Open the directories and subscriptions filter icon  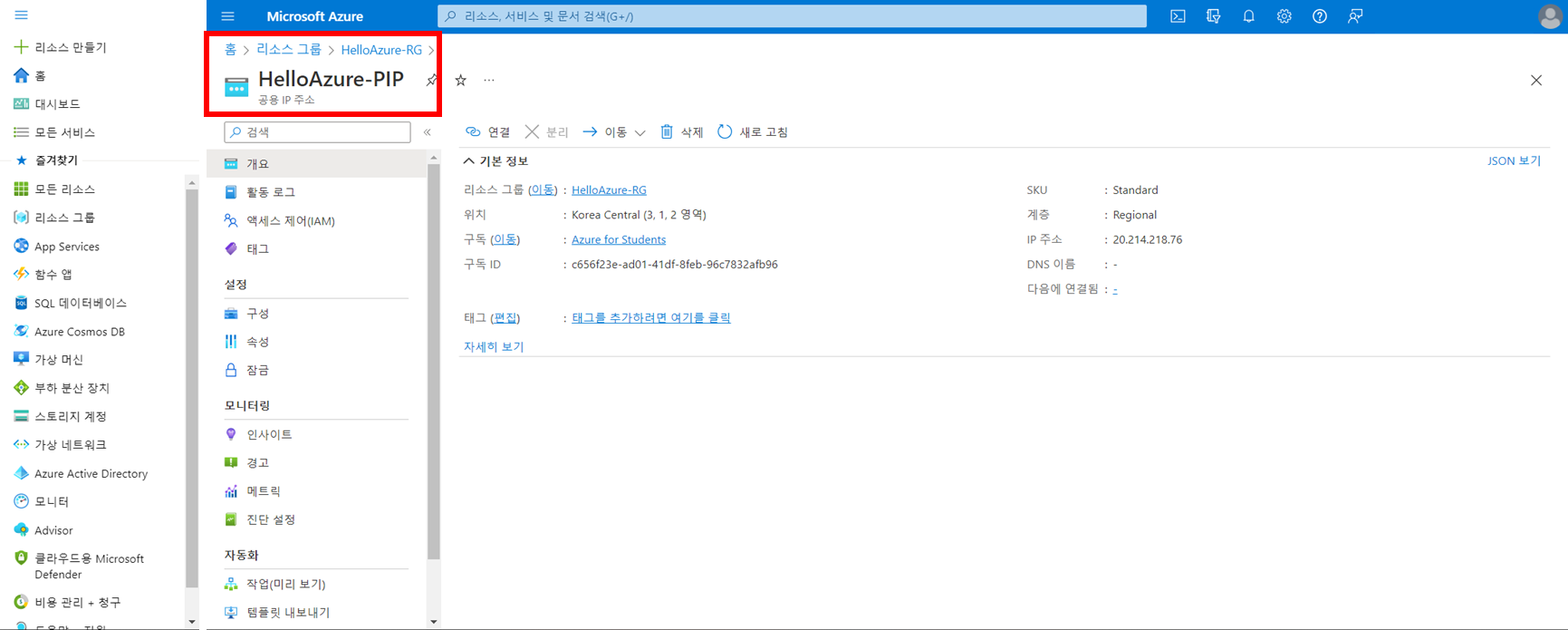coord(1213,16)
